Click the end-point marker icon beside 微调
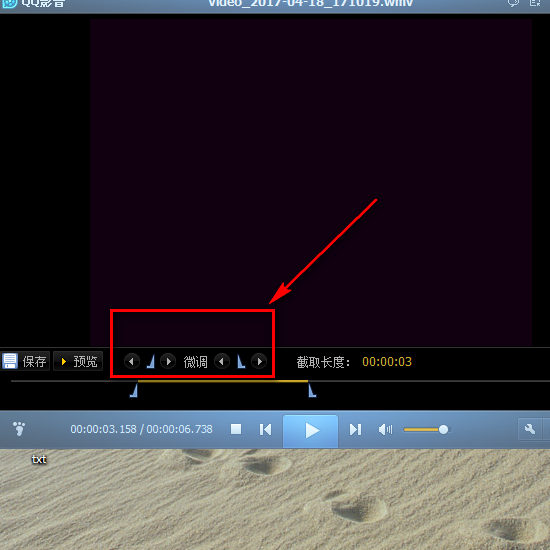This screenshot has height=550, width=550. [x=241, y=361]
